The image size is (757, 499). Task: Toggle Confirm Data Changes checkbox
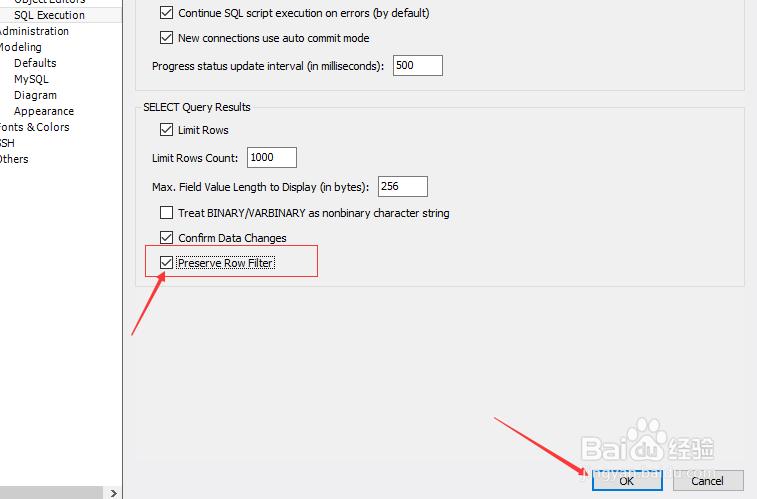(167, 238)
